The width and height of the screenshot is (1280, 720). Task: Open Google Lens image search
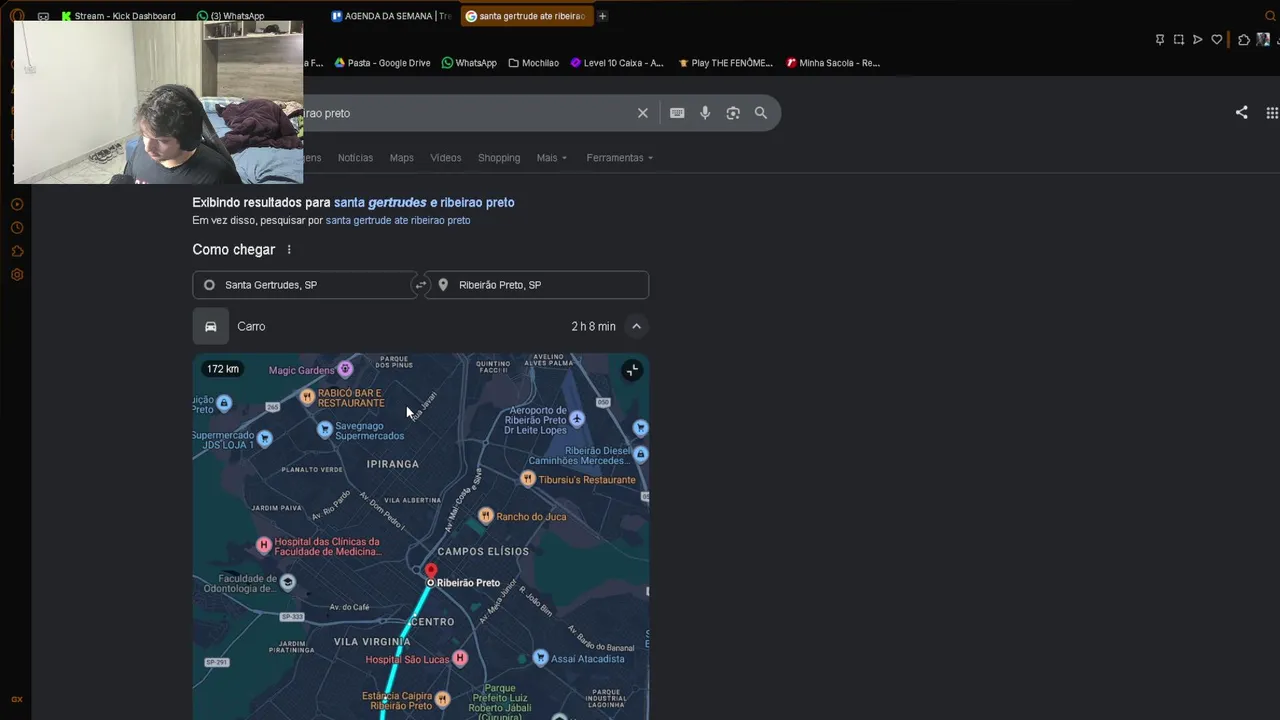pos(733,113)
